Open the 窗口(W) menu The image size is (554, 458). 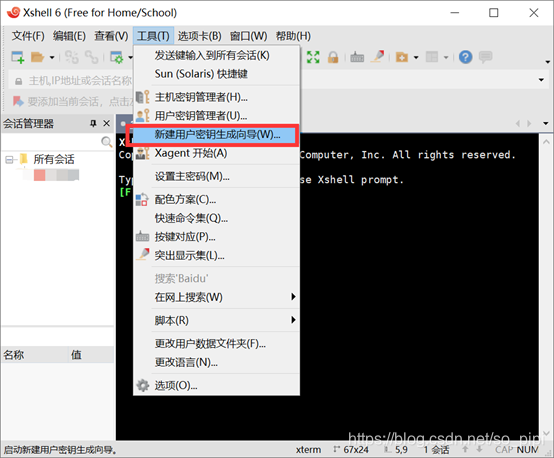click(248, 36)
